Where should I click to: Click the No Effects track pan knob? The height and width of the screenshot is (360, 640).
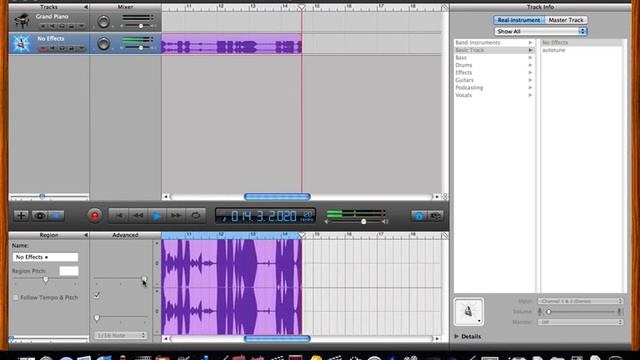pyautogui.click(x=104, y=44)
